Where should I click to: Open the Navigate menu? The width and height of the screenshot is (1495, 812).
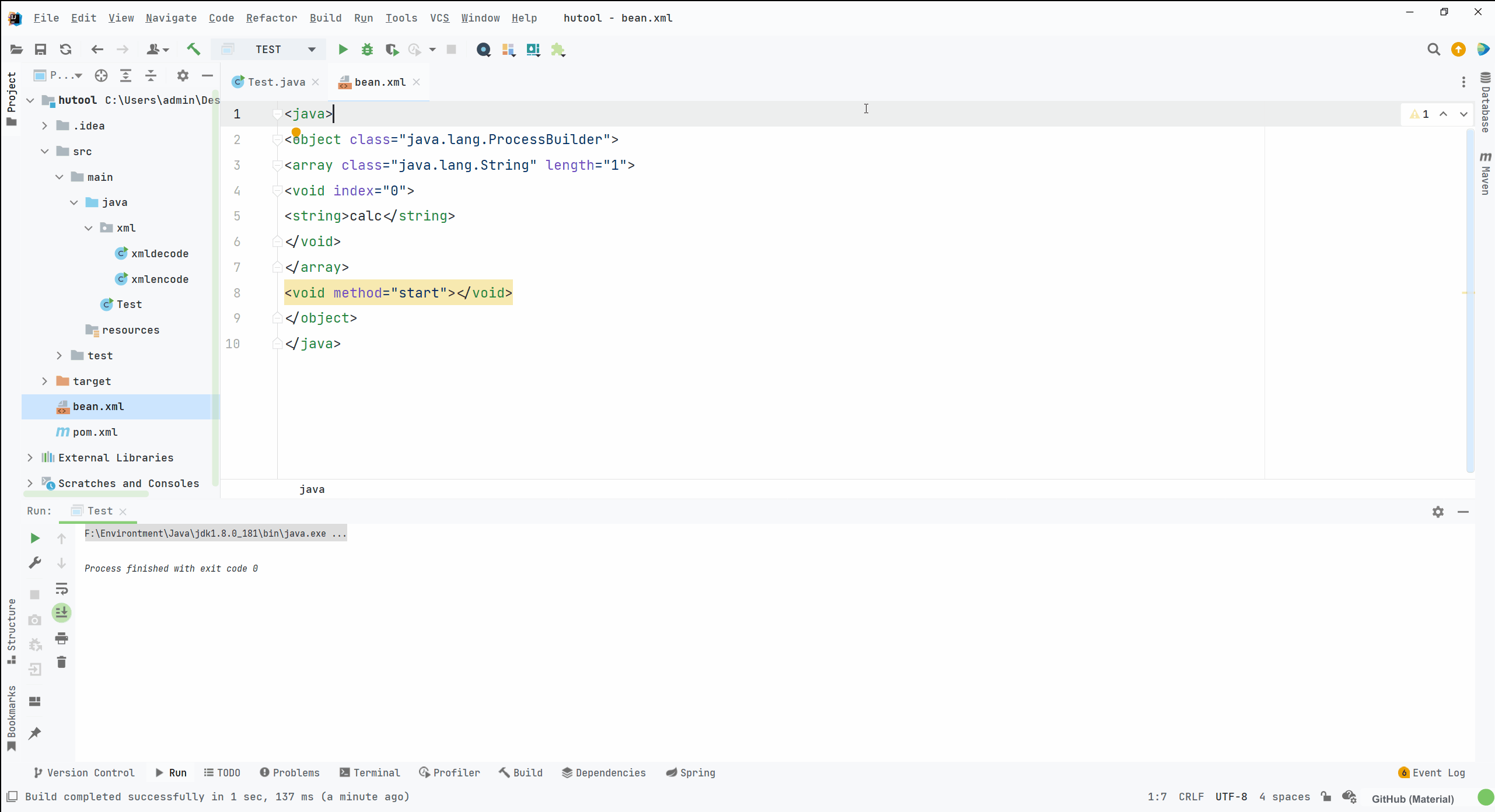click(x=171, y=18)
